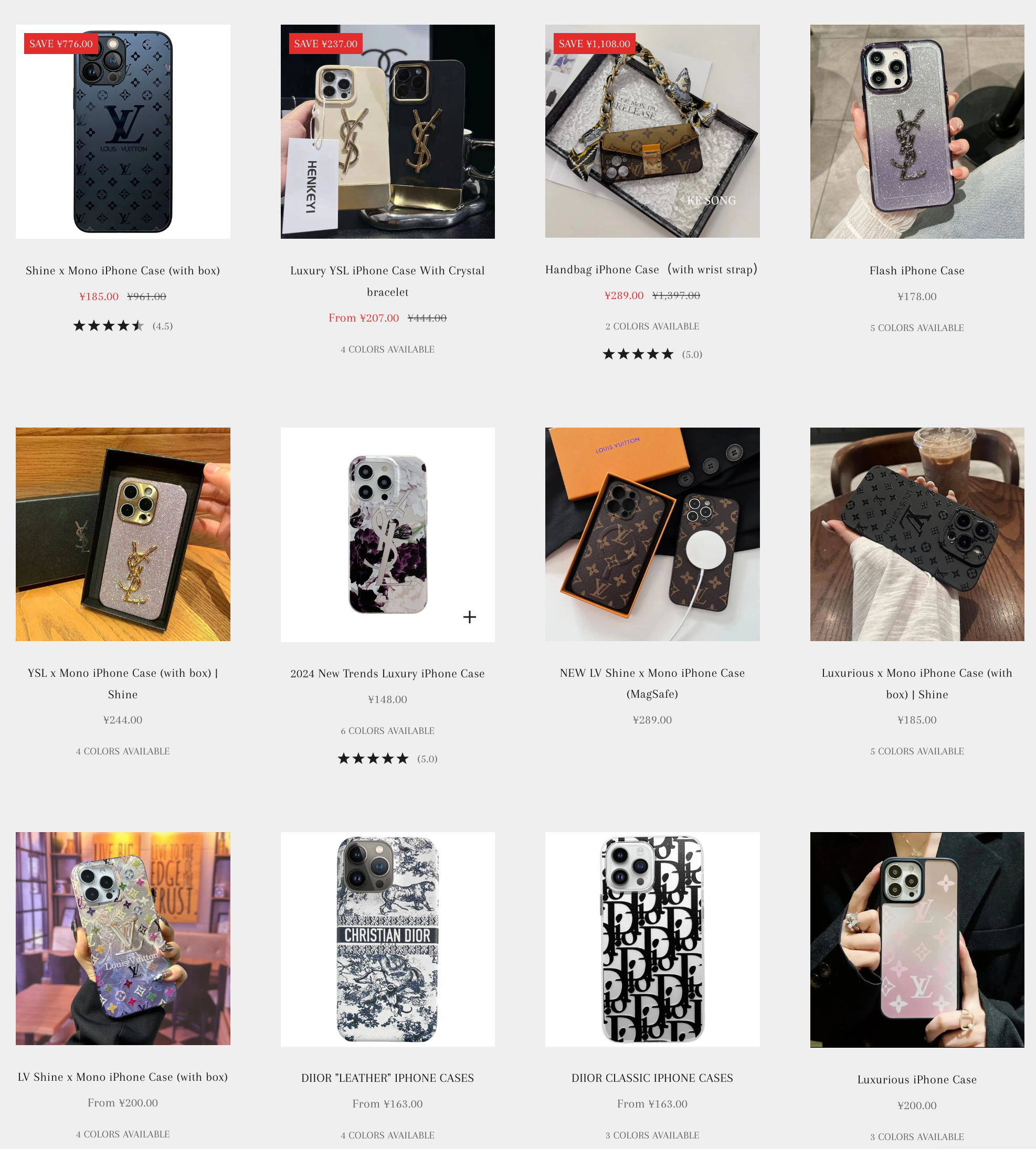Click the star rating under 2024 New Trends case
Viewport: 1036px width, 1149px height.
coord(388,759)
